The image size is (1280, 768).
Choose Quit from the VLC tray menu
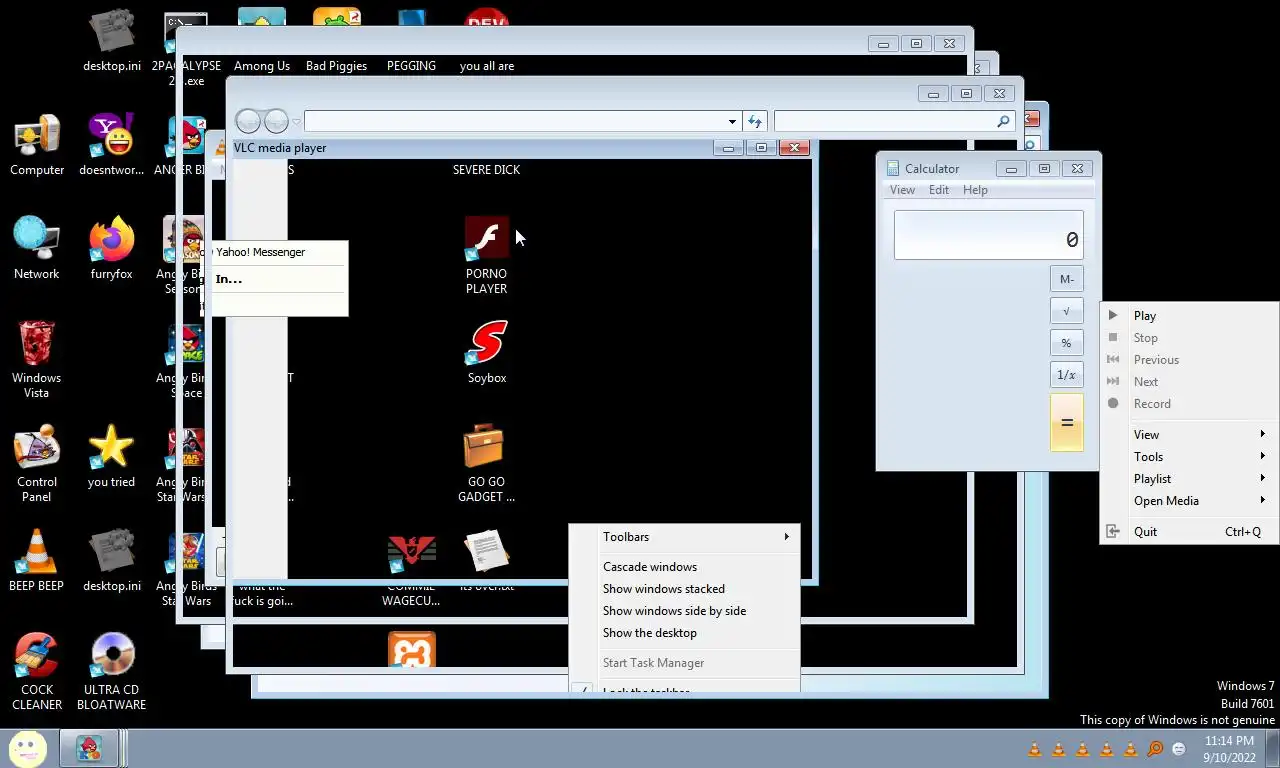pyautogui.click(x=1189, y=532)
